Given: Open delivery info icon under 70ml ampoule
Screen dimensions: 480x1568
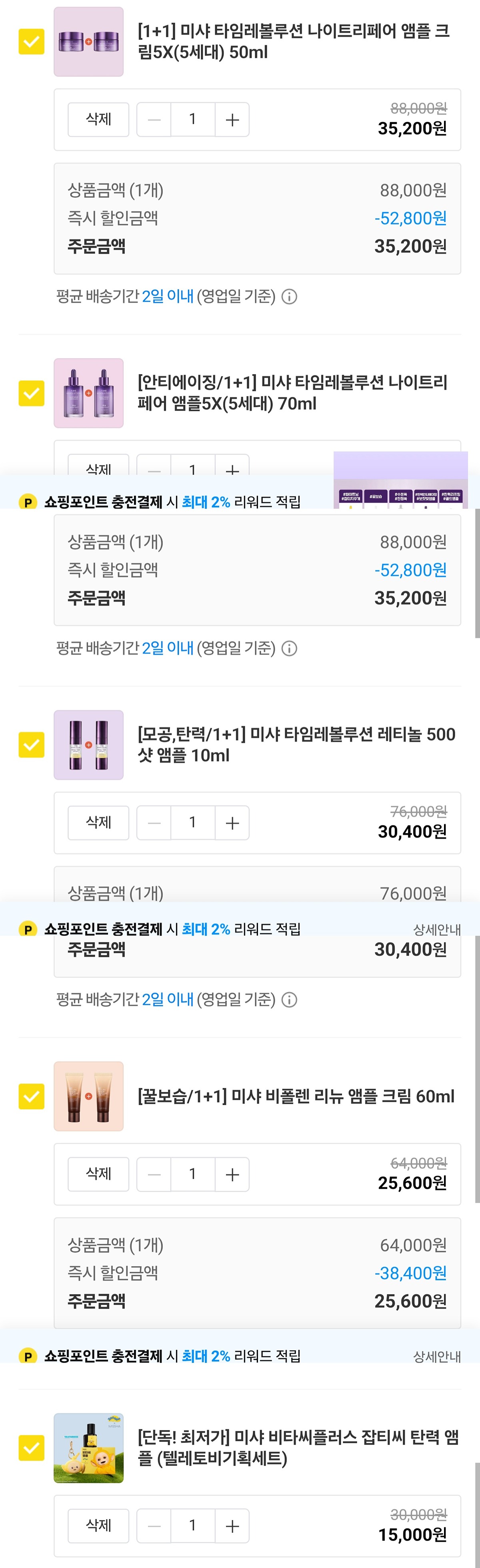Looking at the screenshot, I should pyautogui.click(x=290, y=648).
